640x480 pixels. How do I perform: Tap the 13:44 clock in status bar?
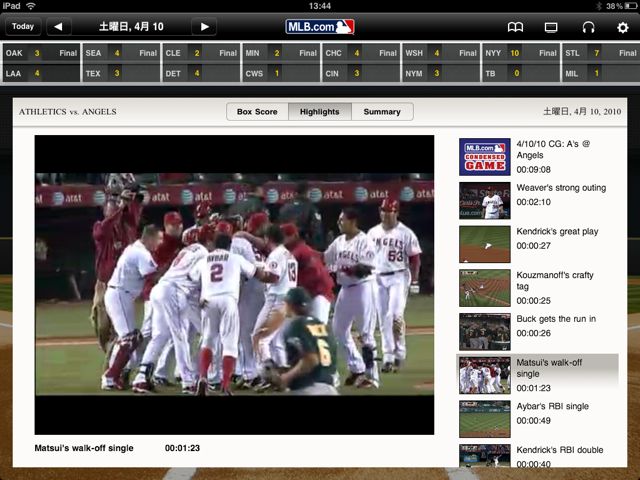coord(320,6)
